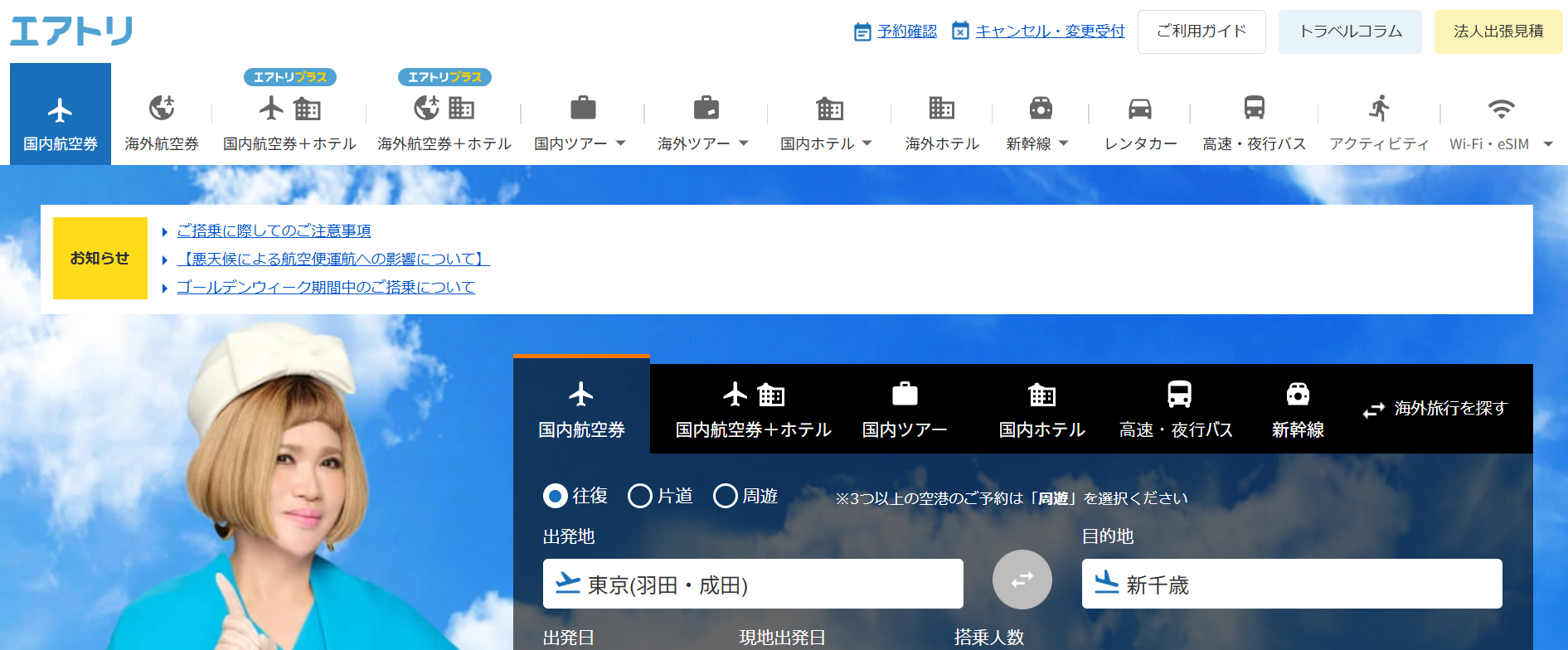Viewport: 1568px width, 650px height.
Task: Click the 目的地 新千歳 destination field
Action: (x=1291, y=584)
